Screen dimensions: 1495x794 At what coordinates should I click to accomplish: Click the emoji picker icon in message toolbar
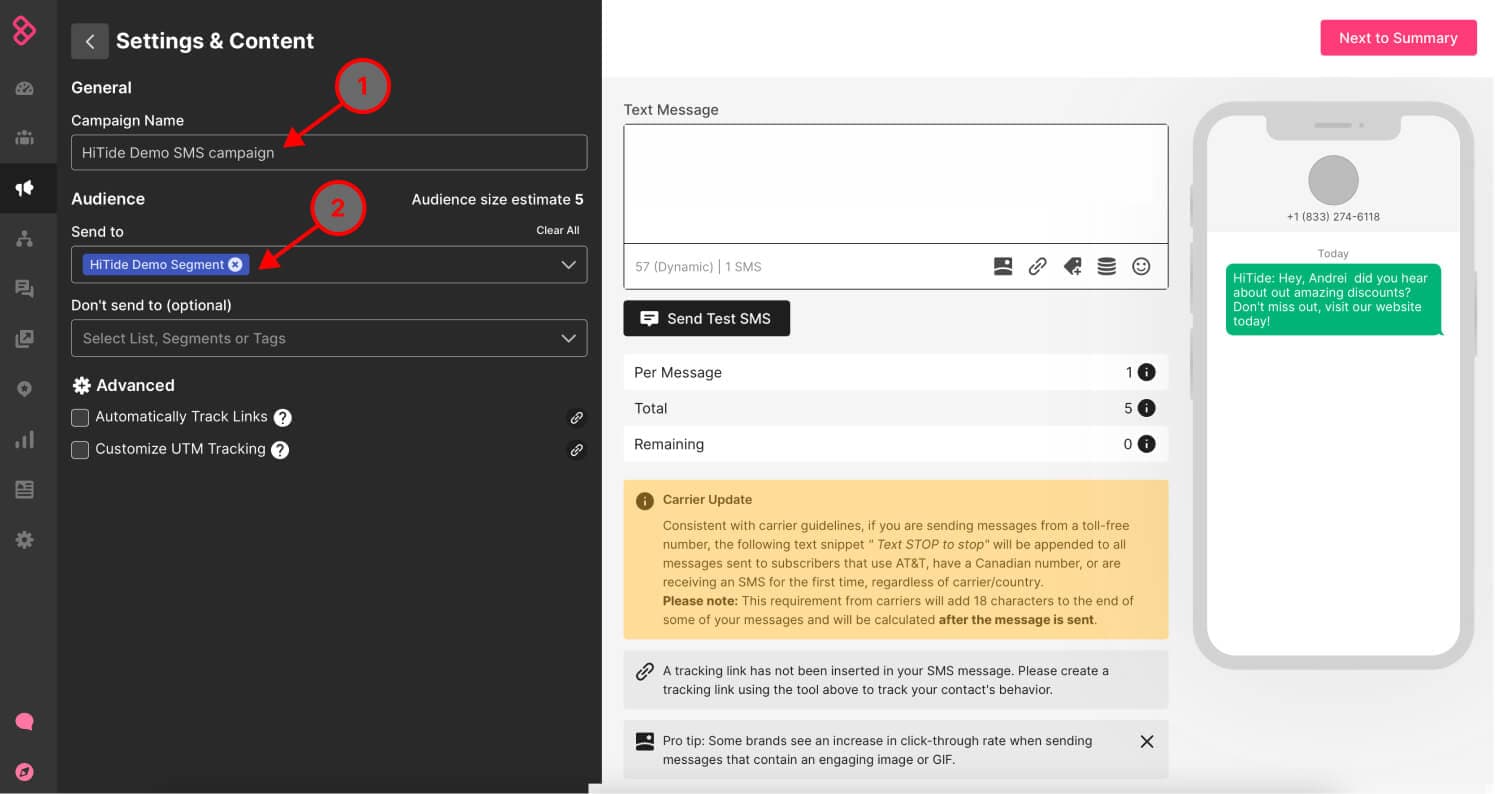point(1141,267)
